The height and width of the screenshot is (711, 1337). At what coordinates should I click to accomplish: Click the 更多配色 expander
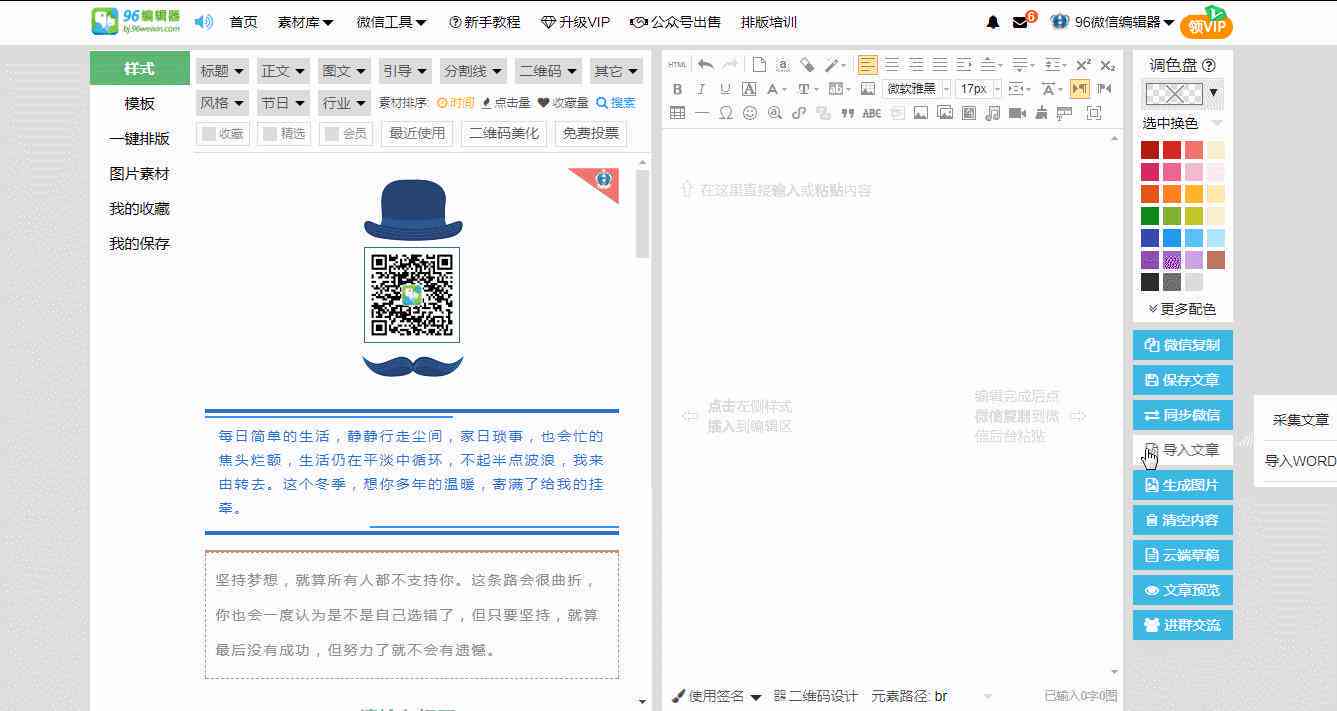1183,309
